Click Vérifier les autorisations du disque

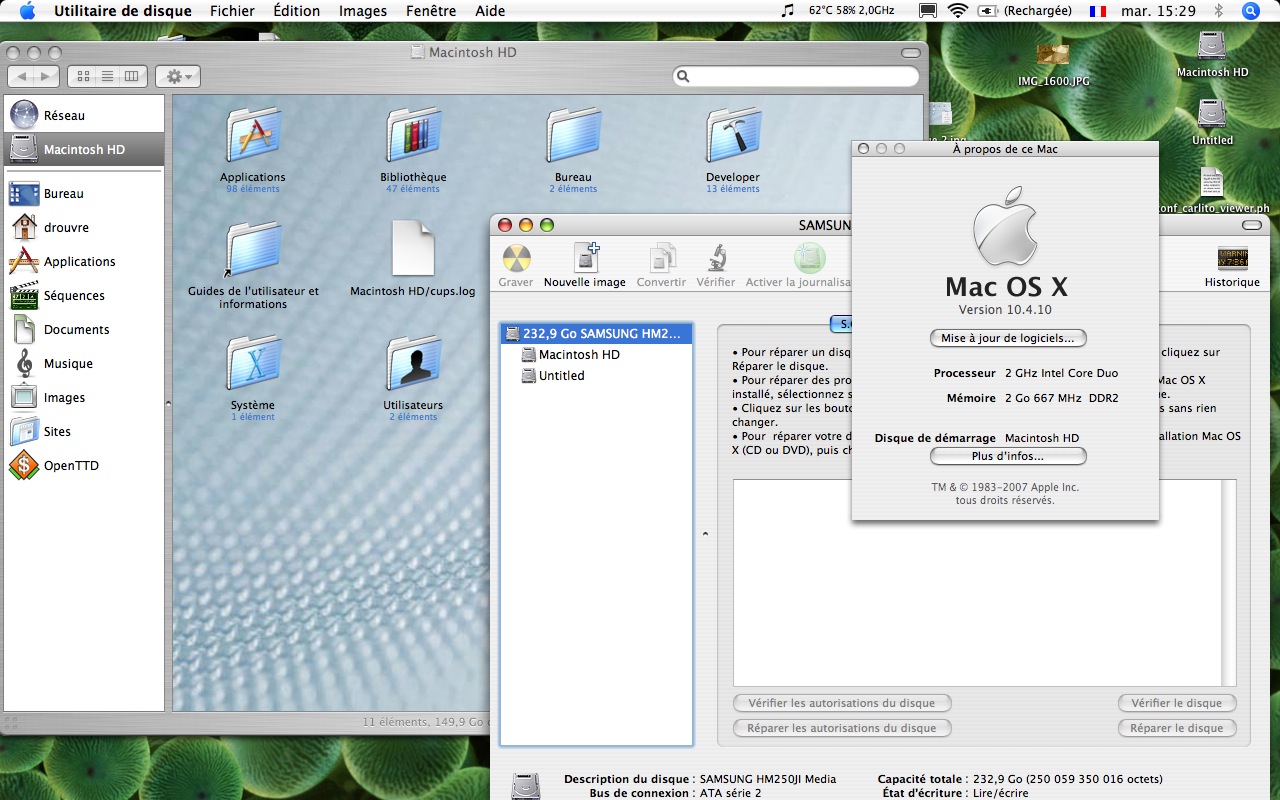(x=842, y=703)
